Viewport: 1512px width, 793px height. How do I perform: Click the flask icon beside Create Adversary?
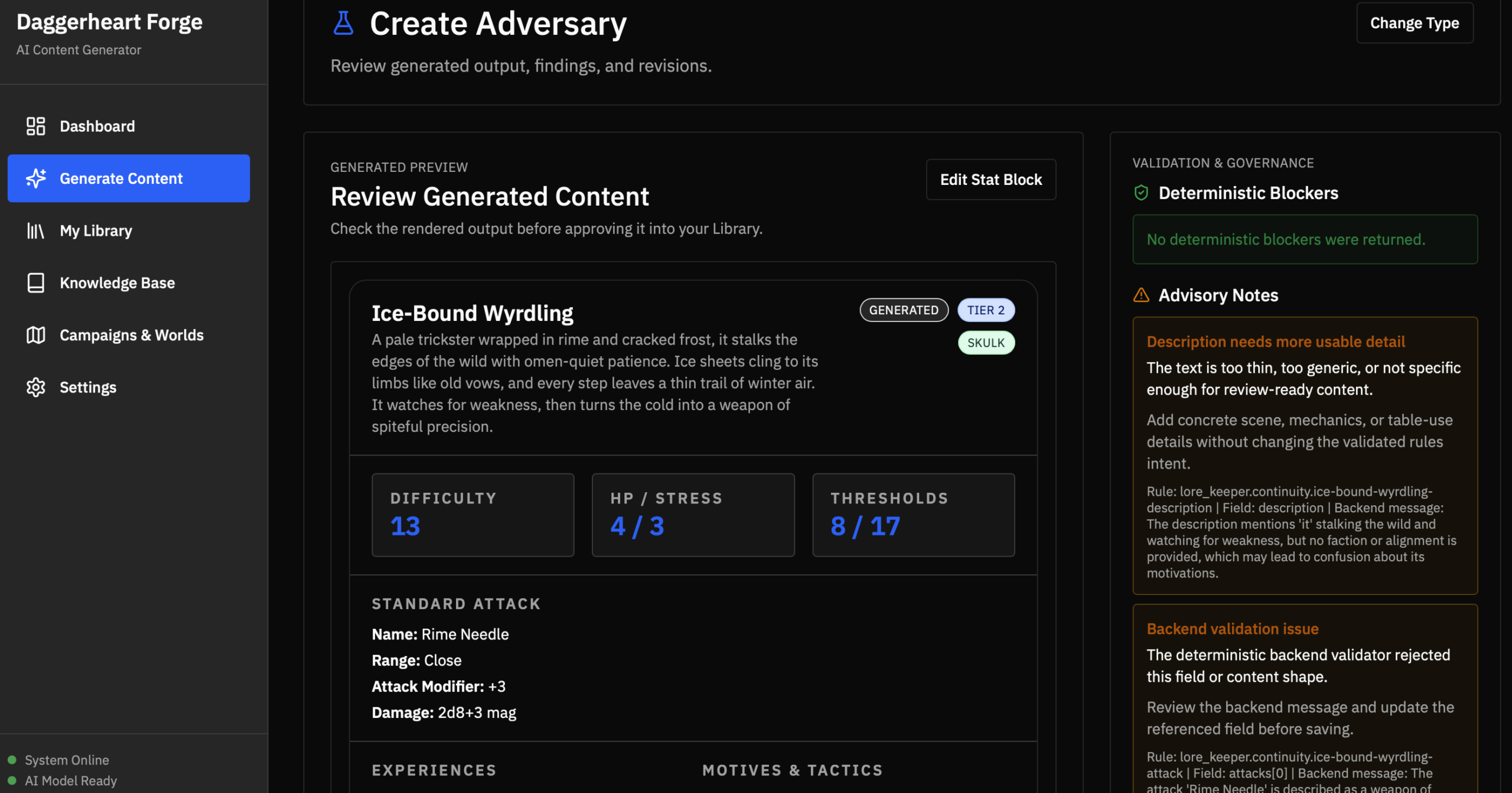[343, 23]
